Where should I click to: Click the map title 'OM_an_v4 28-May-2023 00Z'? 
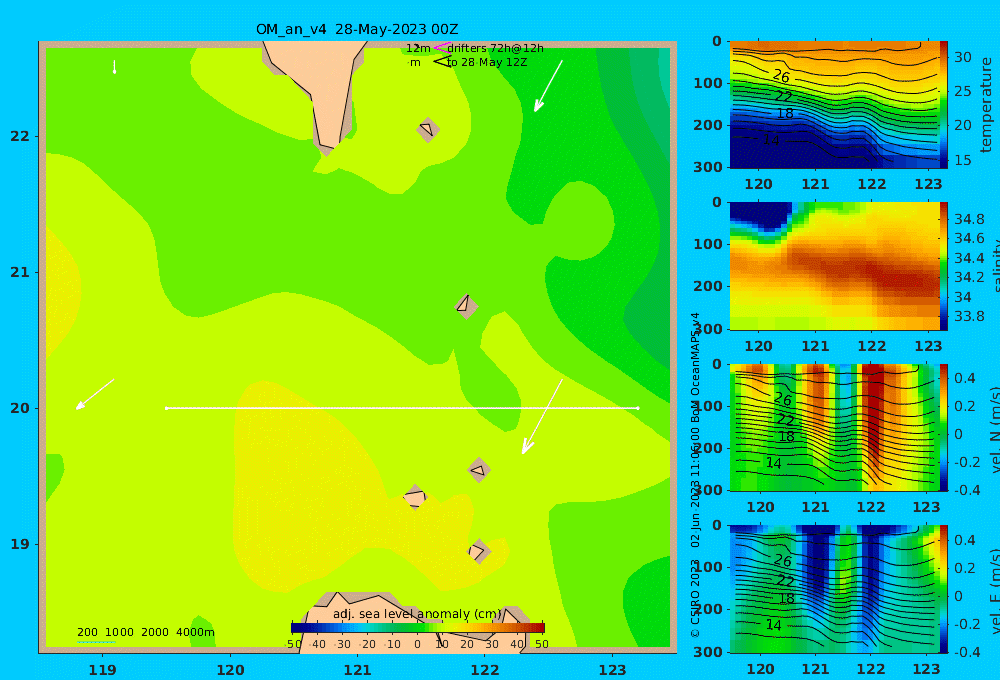[357, 29]
